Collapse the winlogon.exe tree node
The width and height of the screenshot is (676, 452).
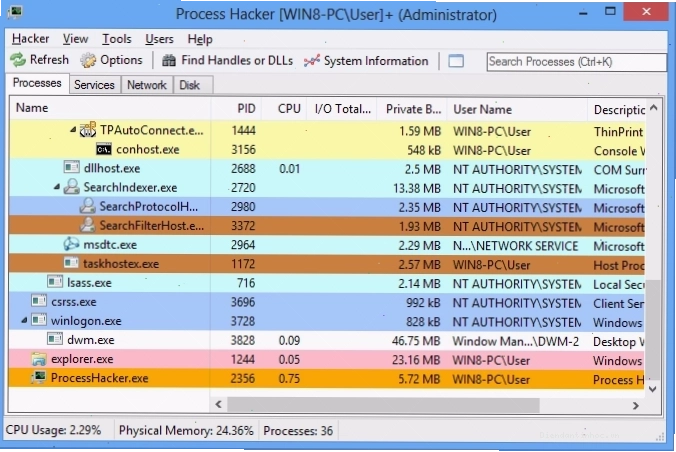click(x=24, y=320)
